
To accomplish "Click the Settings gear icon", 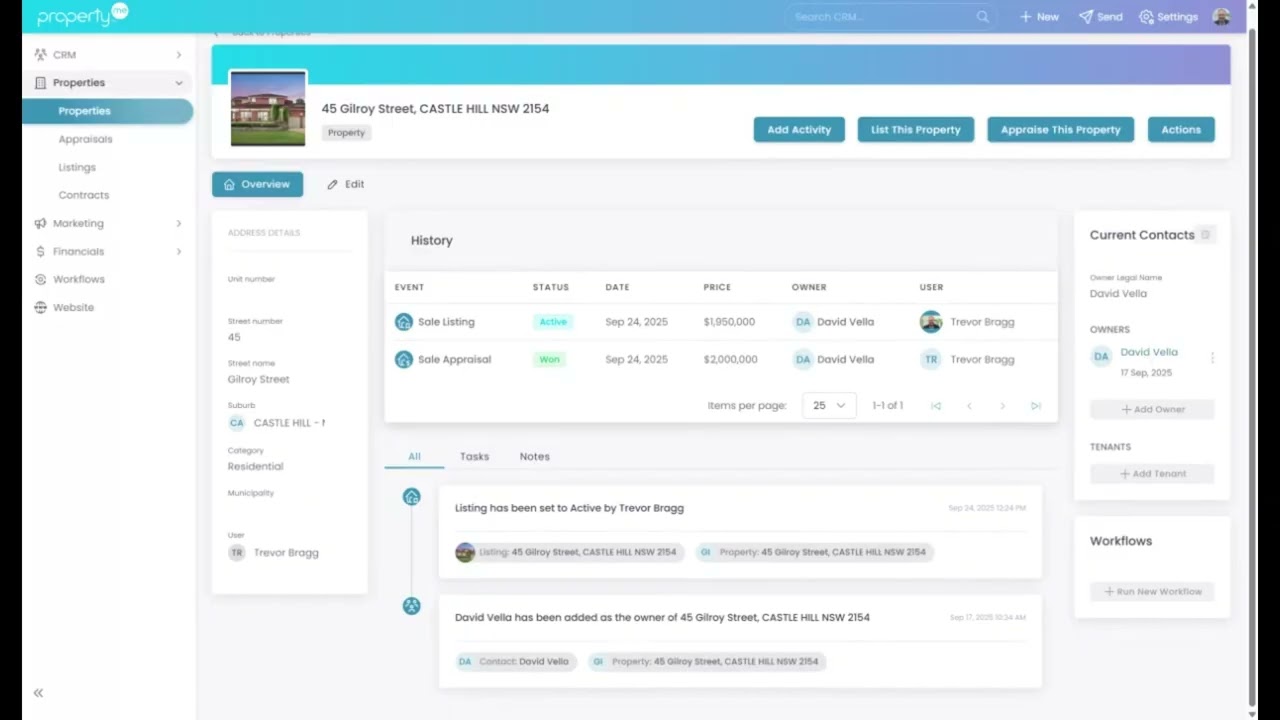I will (1146, 17).
